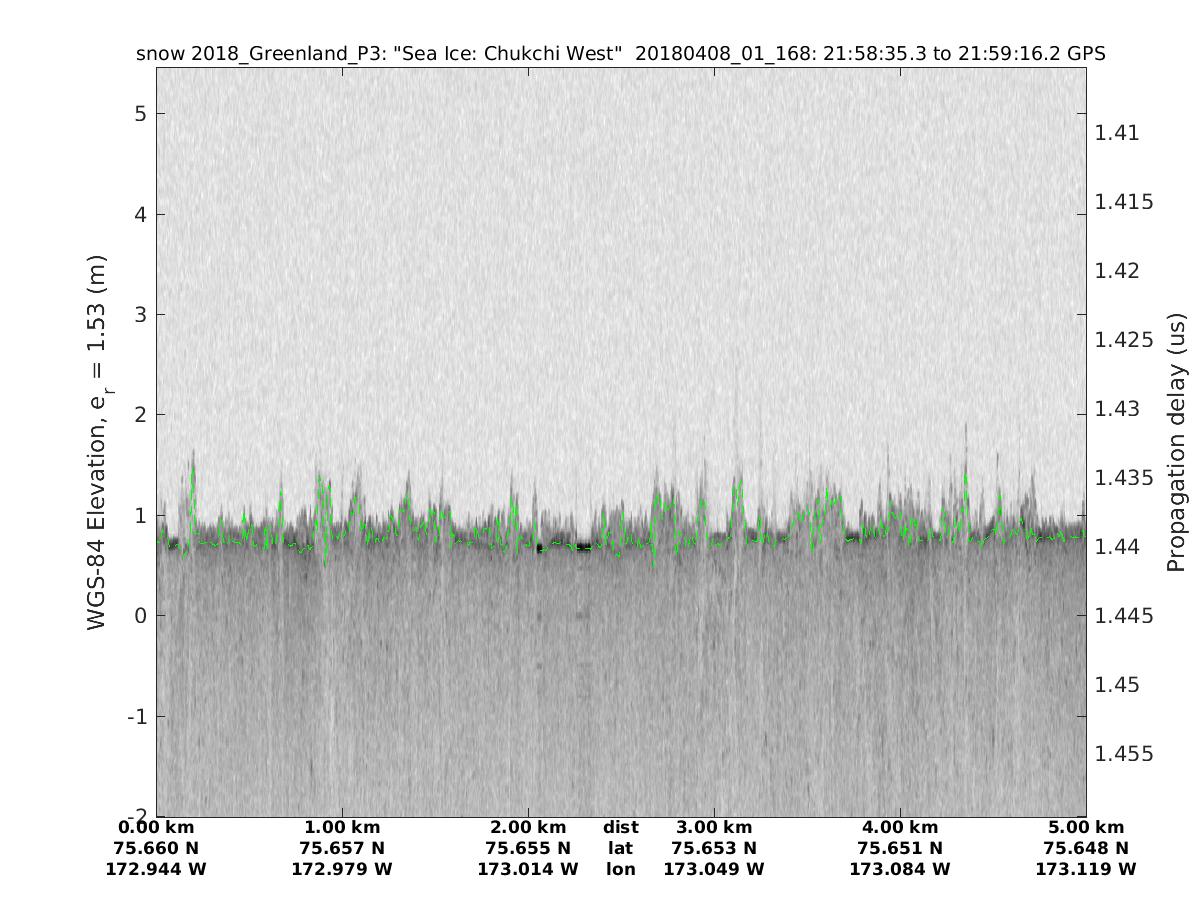Click the plot title text at top
This screenshot has height=900, width=1200.
tap(620, 54)
